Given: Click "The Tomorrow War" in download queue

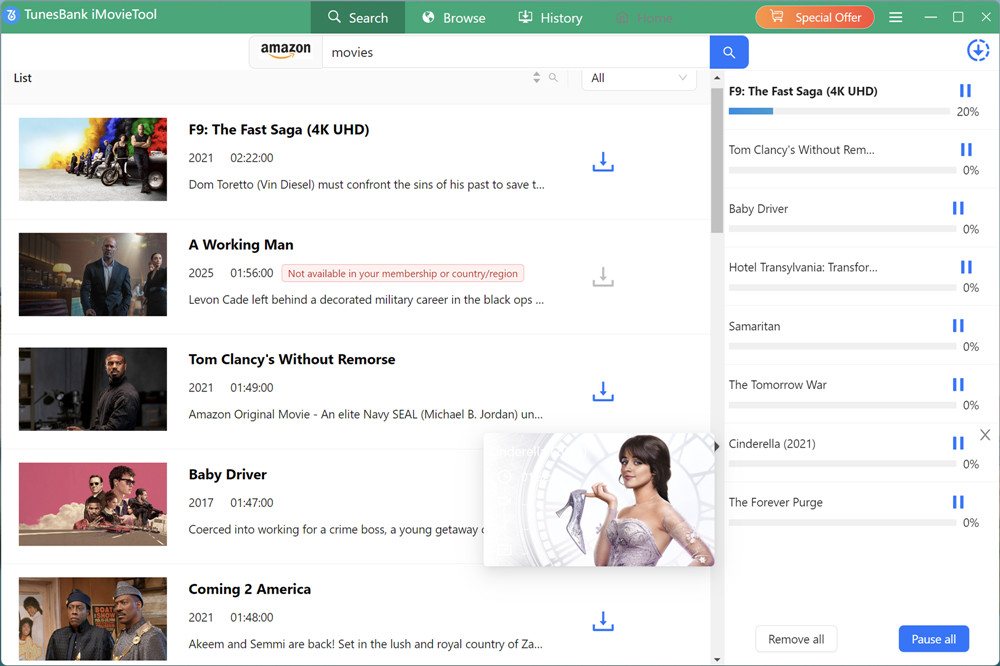Looking at the screenshot, I should (777, 385).
